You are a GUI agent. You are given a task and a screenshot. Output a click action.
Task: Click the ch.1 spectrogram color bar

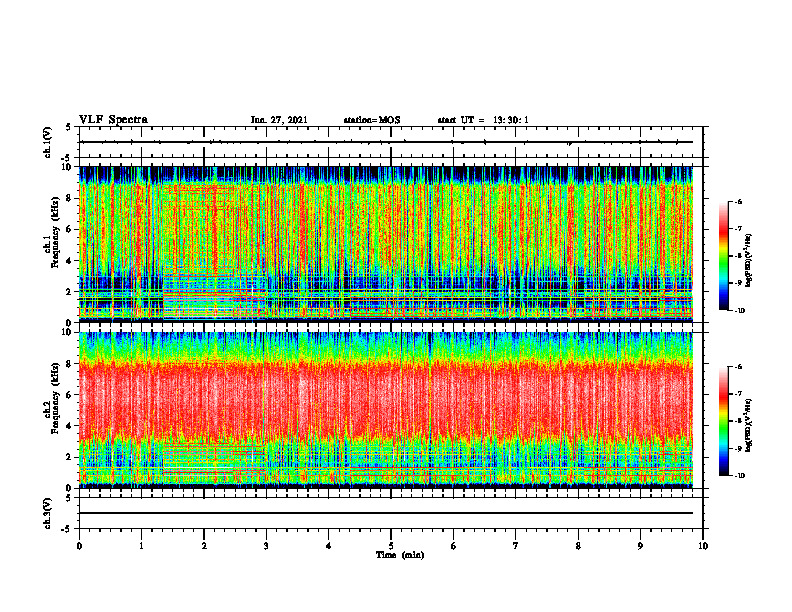723,256
